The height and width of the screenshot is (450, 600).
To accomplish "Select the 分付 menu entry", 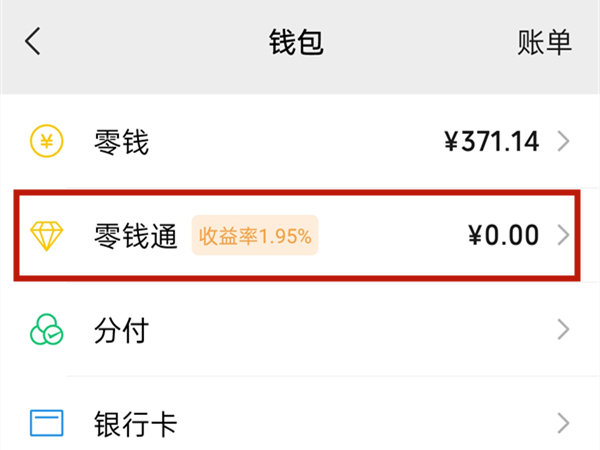I will 121,329.
